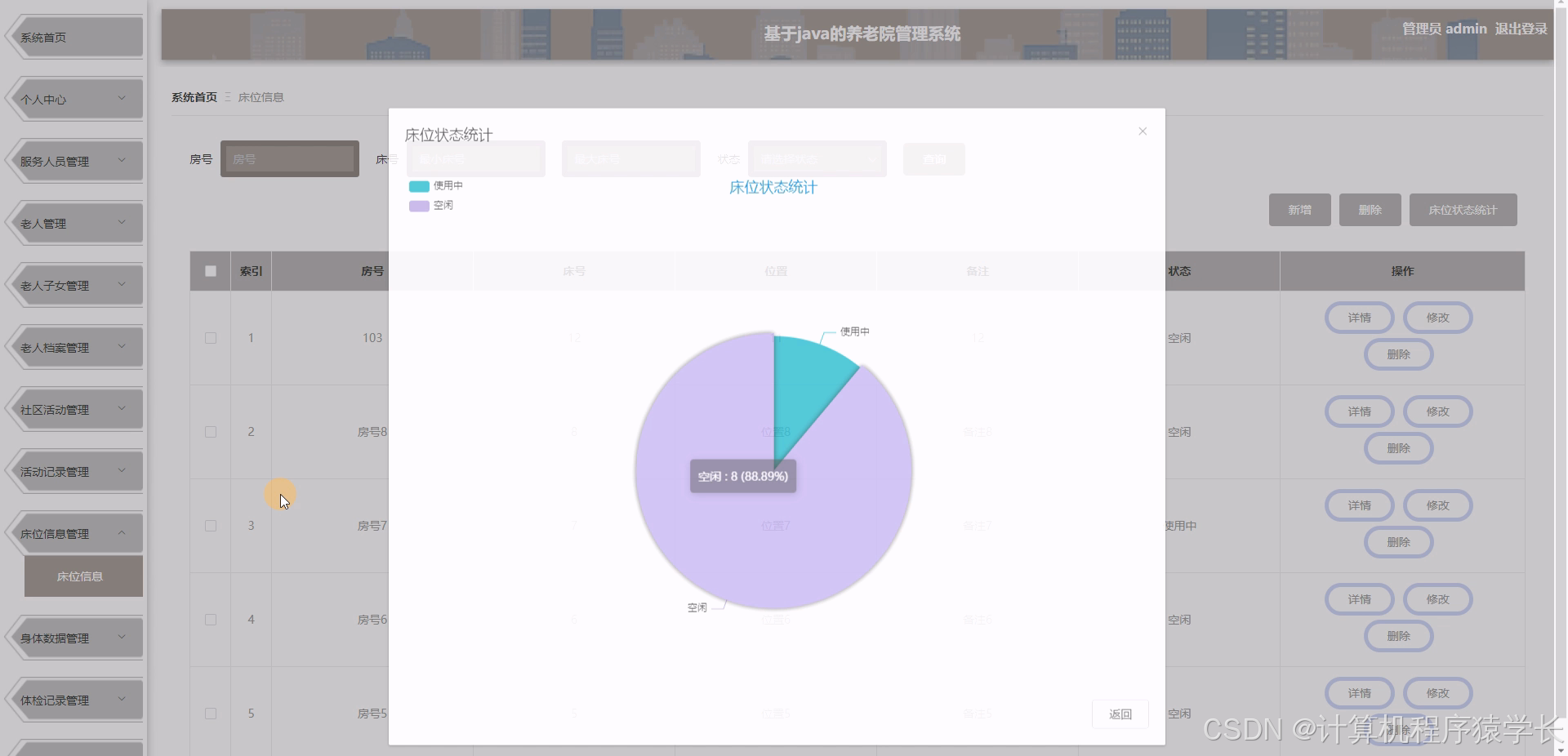Viewport: 1568px width, 756px height.
Task: Click the 退出登录 link
Action: tap(1521, 29)
